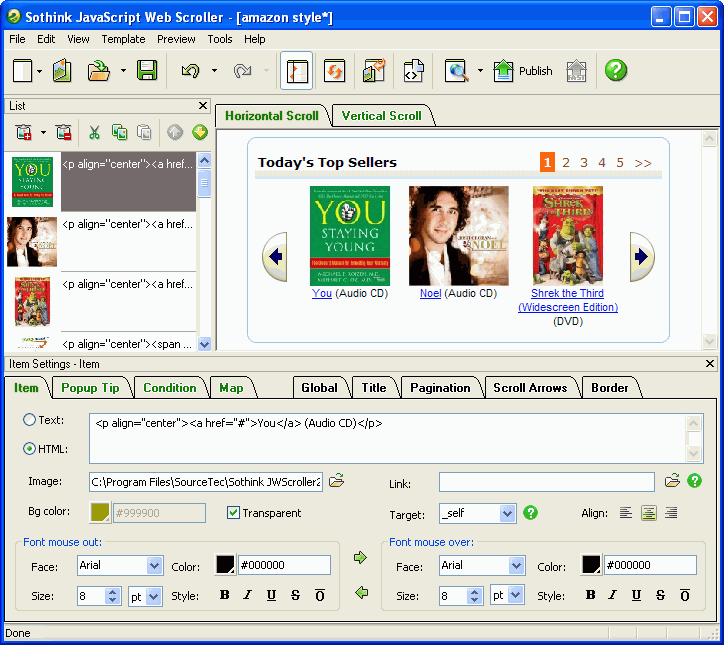Expand the Open folder dropdown arrow

click(123, 71)
